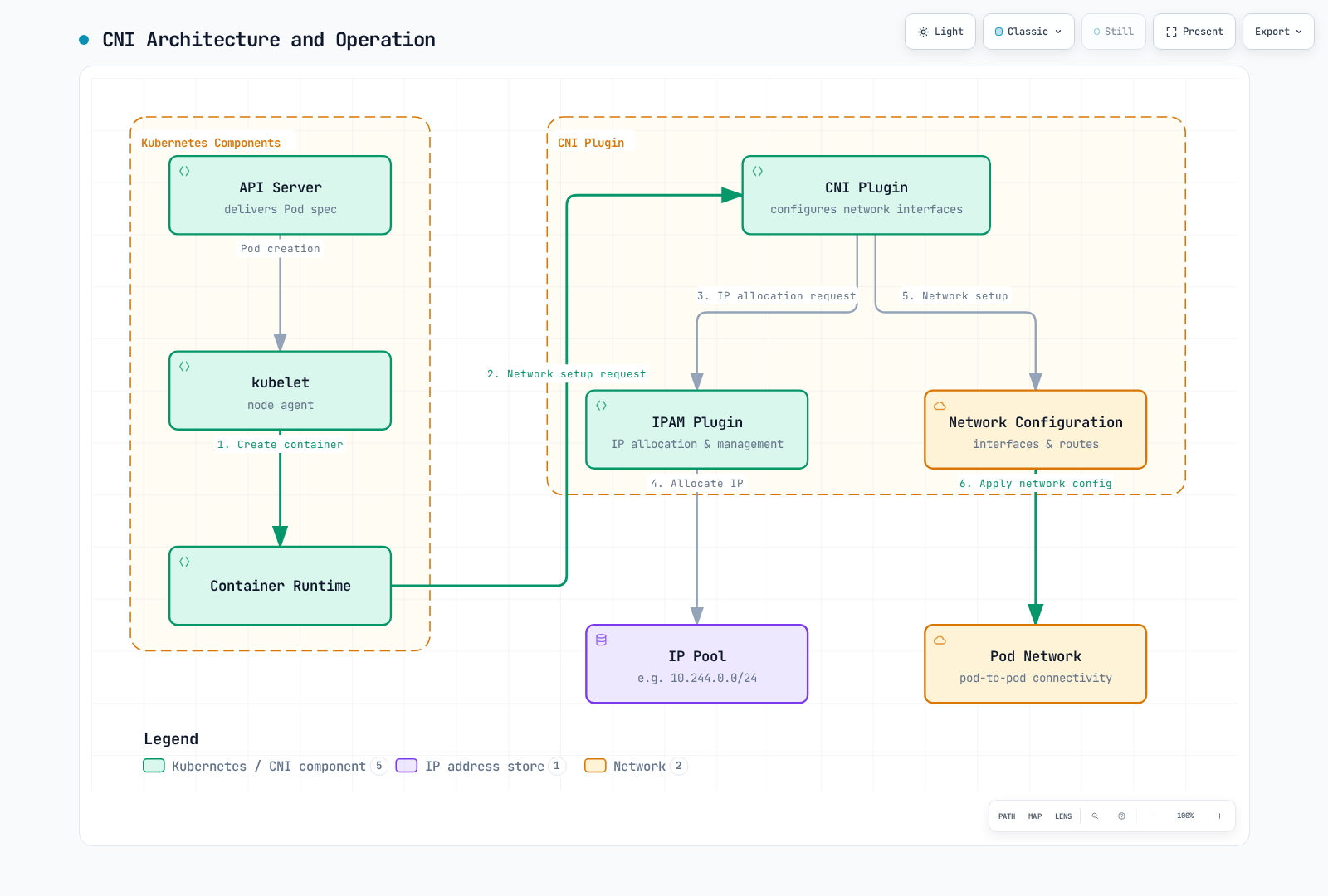
Task: Open the Export dropdown menu
Action: [1278, 32]
